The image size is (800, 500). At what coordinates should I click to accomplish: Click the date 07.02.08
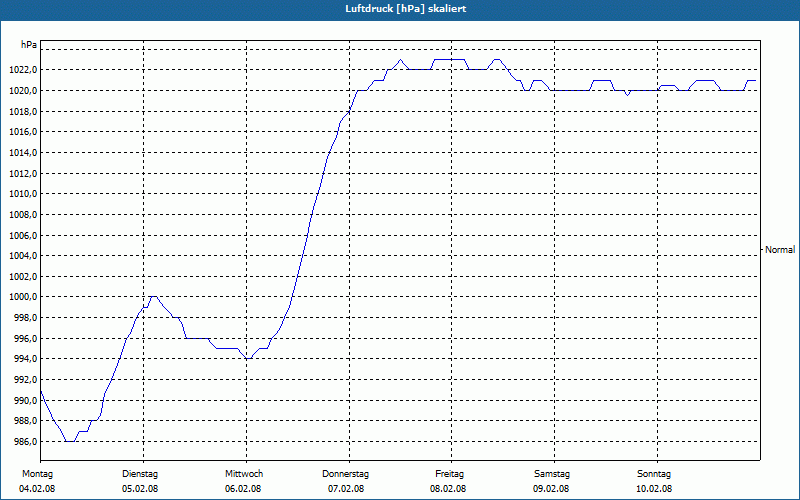click(x=346, y=489)
